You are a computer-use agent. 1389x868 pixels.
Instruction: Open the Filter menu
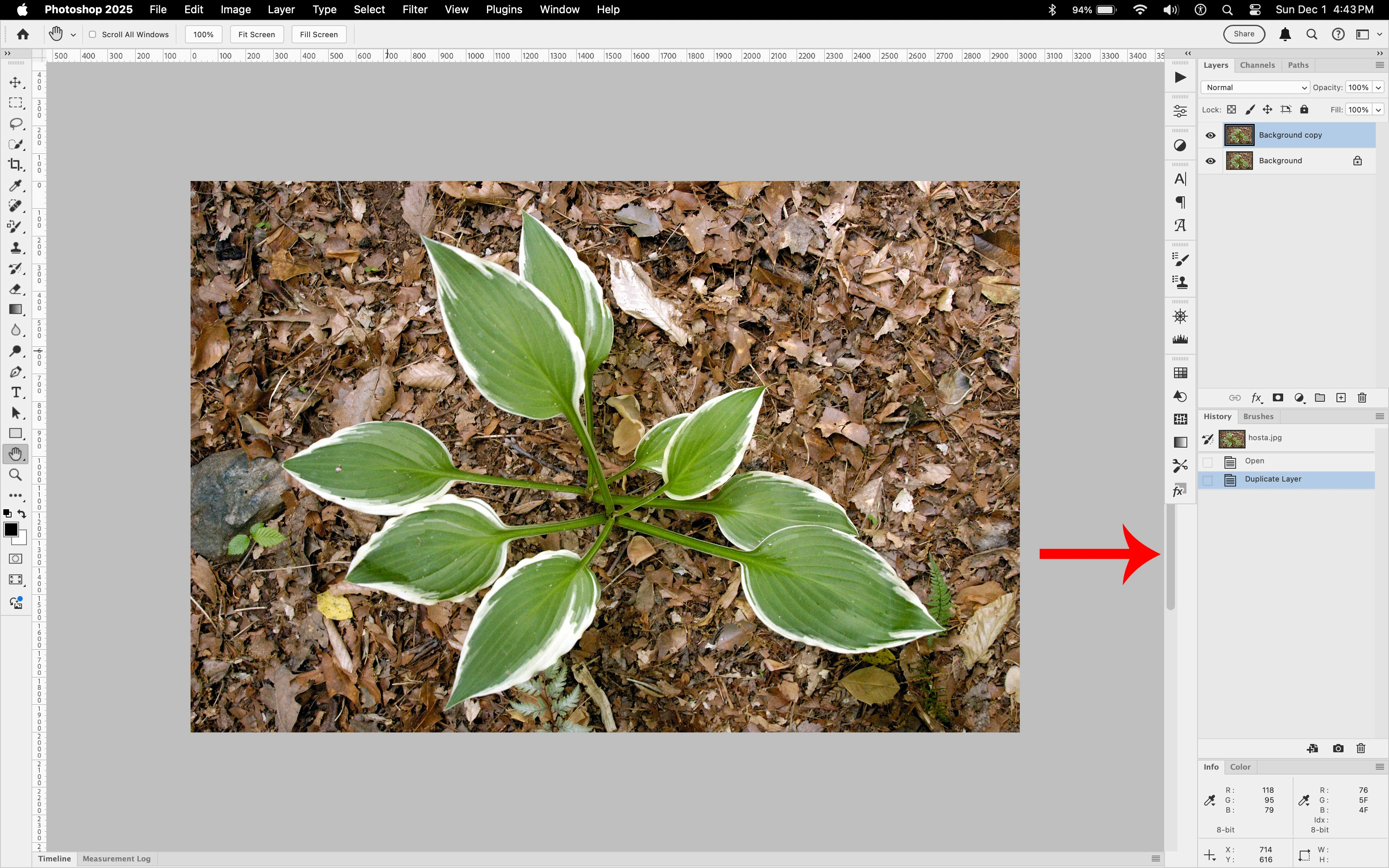click(414, 10)
